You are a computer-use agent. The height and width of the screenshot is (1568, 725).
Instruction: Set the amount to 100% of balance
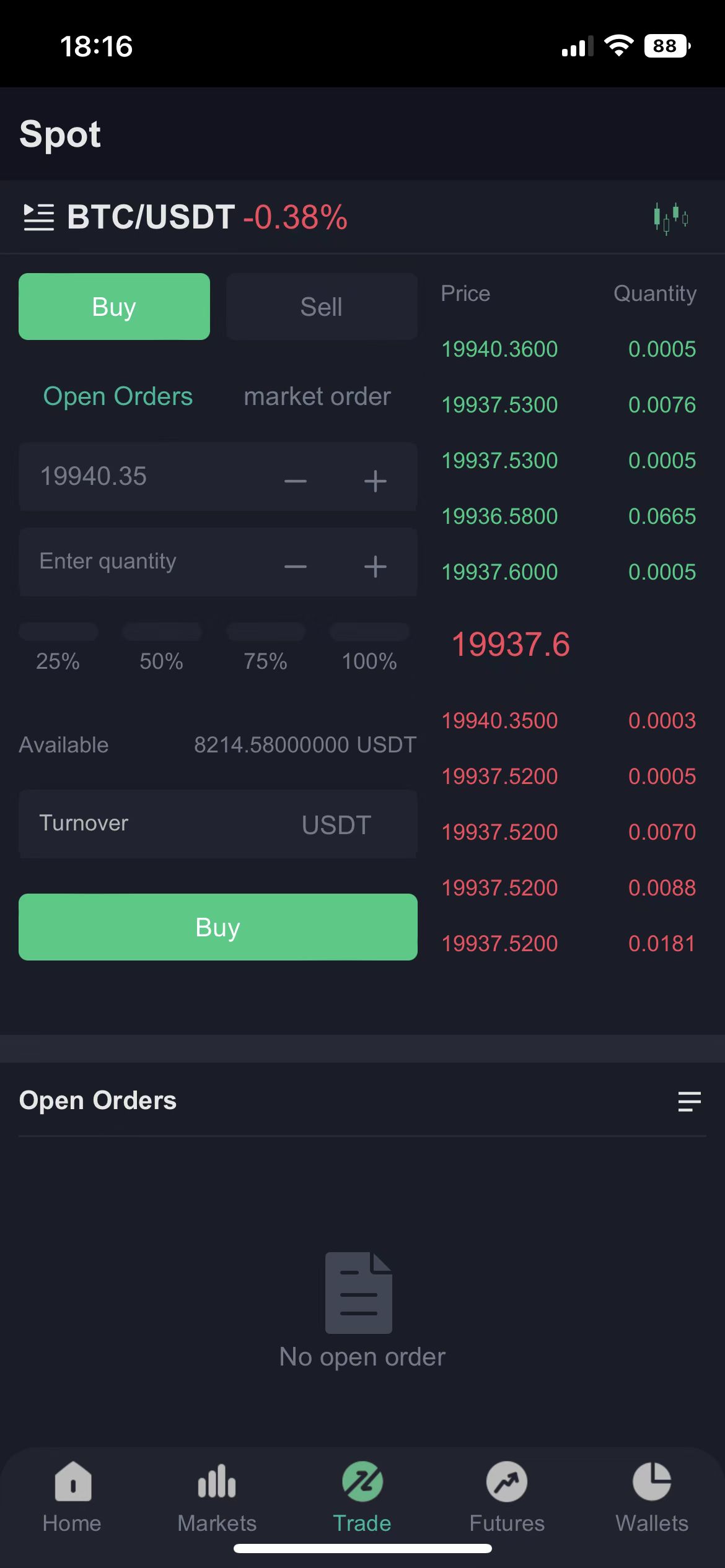pos(369,632)
